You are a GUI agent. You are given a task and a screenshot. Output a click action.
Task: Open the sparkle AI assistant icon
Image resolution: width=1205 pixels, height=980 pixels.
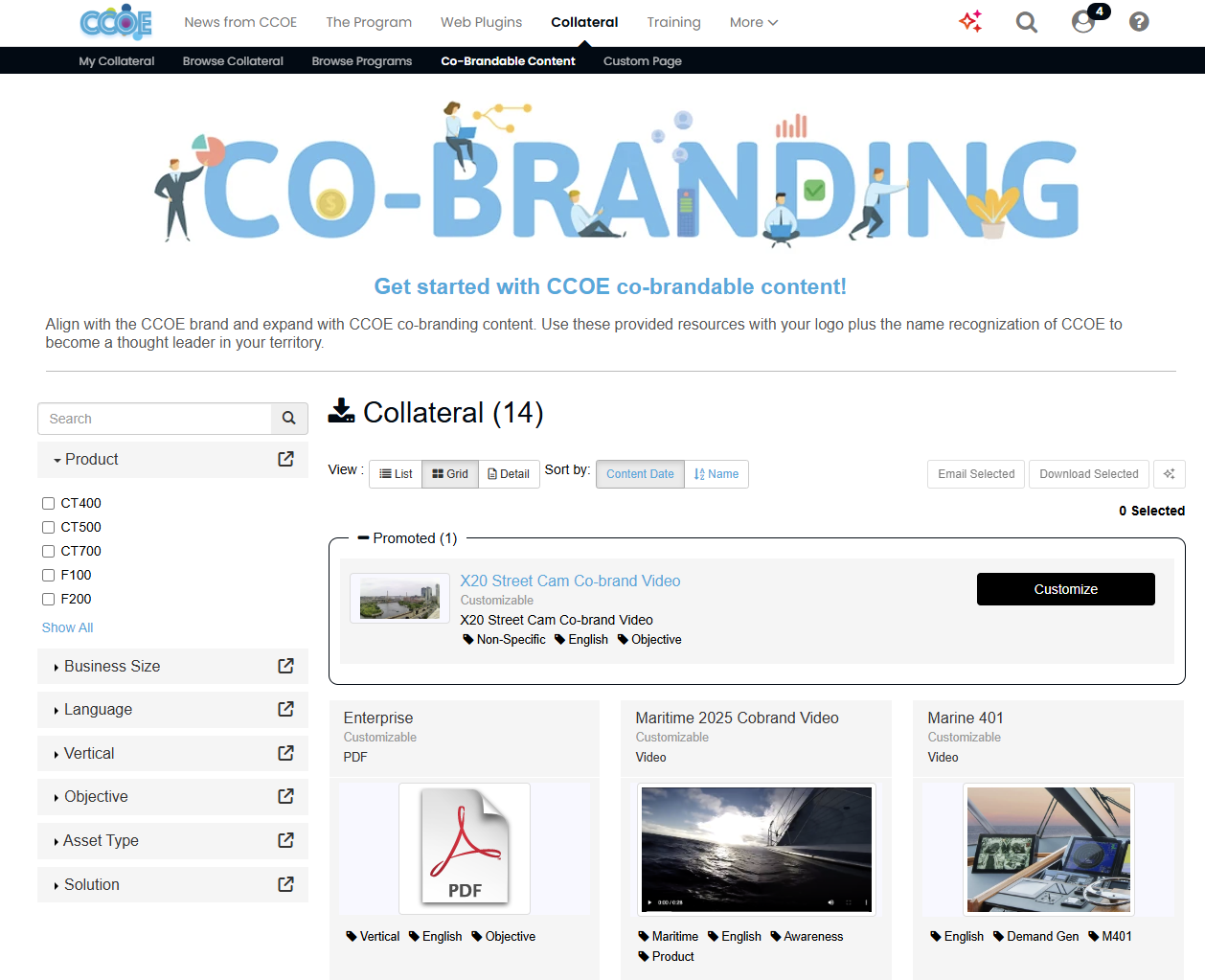(970, 21)
